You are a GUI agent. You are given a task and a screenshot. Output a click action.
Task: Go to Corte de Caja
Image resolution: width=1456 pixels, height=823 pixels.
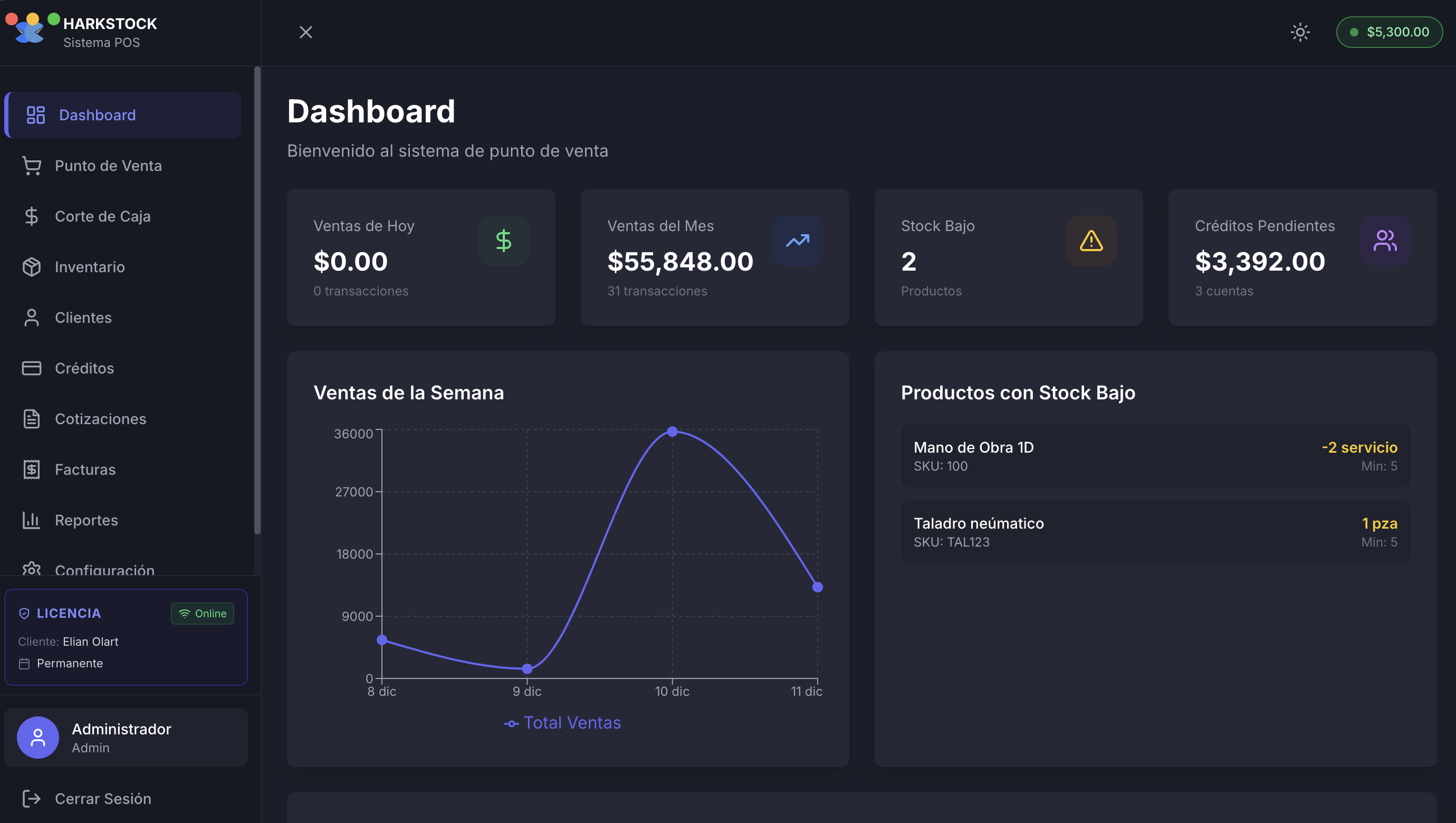(102, 216)
